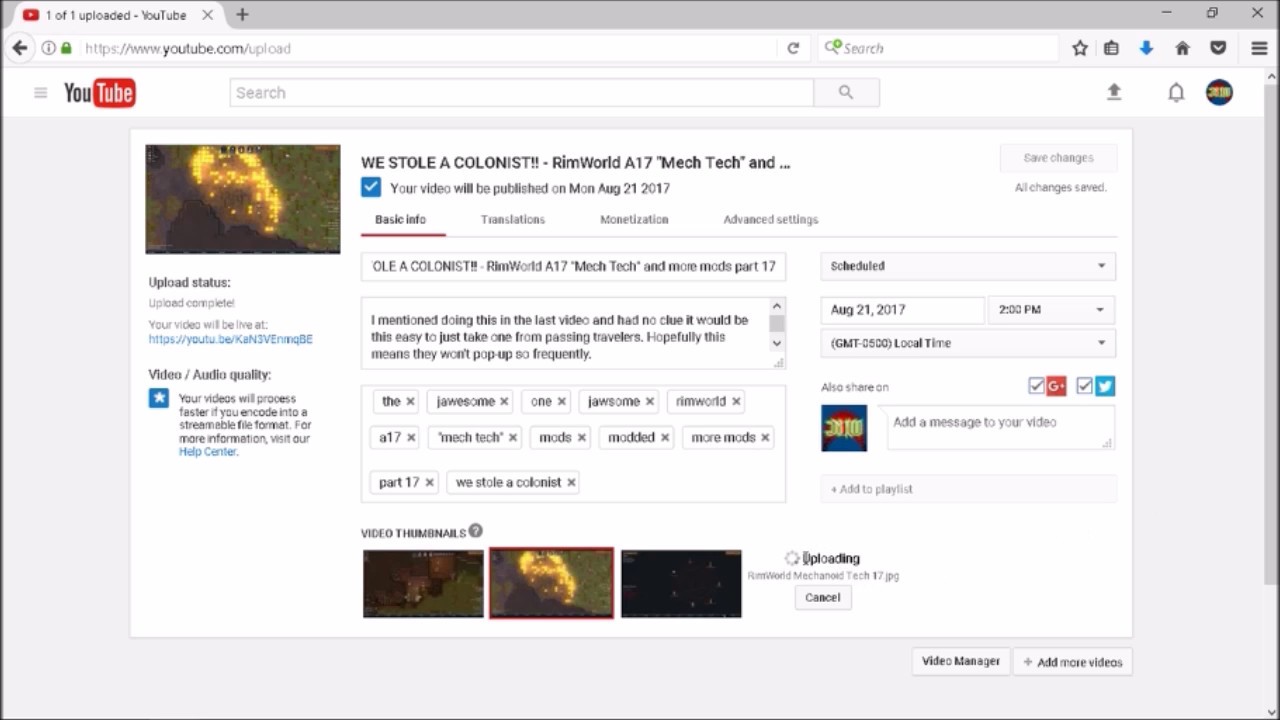Open the Firefox hamburger menu
The image size is (1280, 720).
pos(1259,48)
